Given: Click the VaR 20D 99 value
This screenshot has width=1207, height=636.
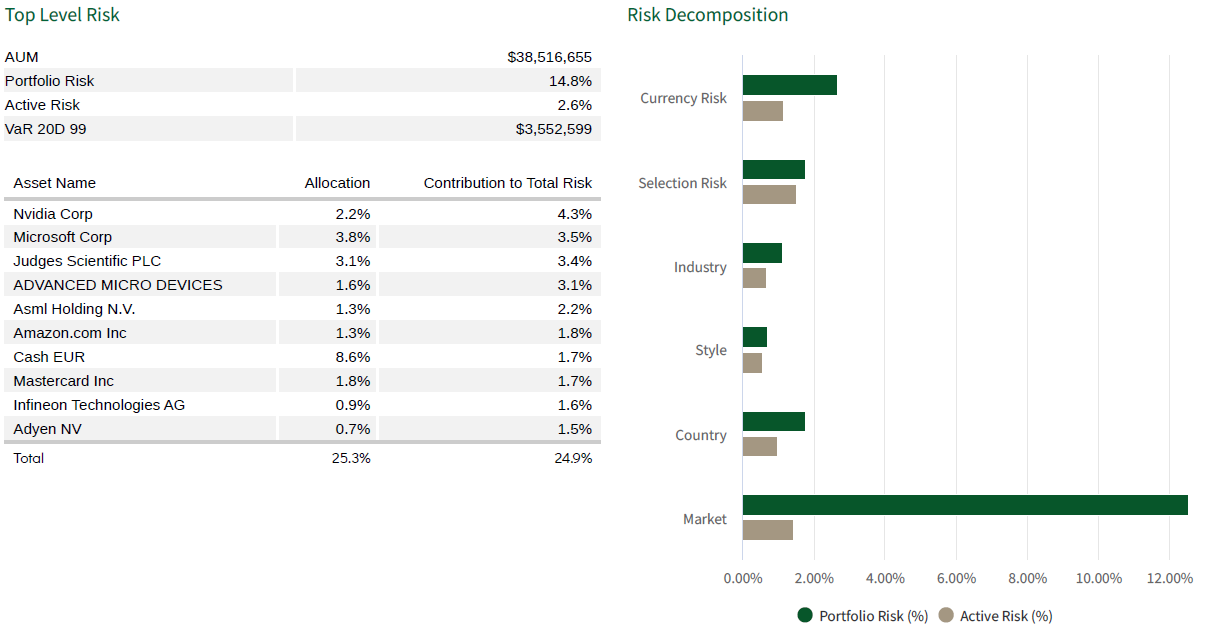Looking at the screenshot, I should click(x=556, y=128).
